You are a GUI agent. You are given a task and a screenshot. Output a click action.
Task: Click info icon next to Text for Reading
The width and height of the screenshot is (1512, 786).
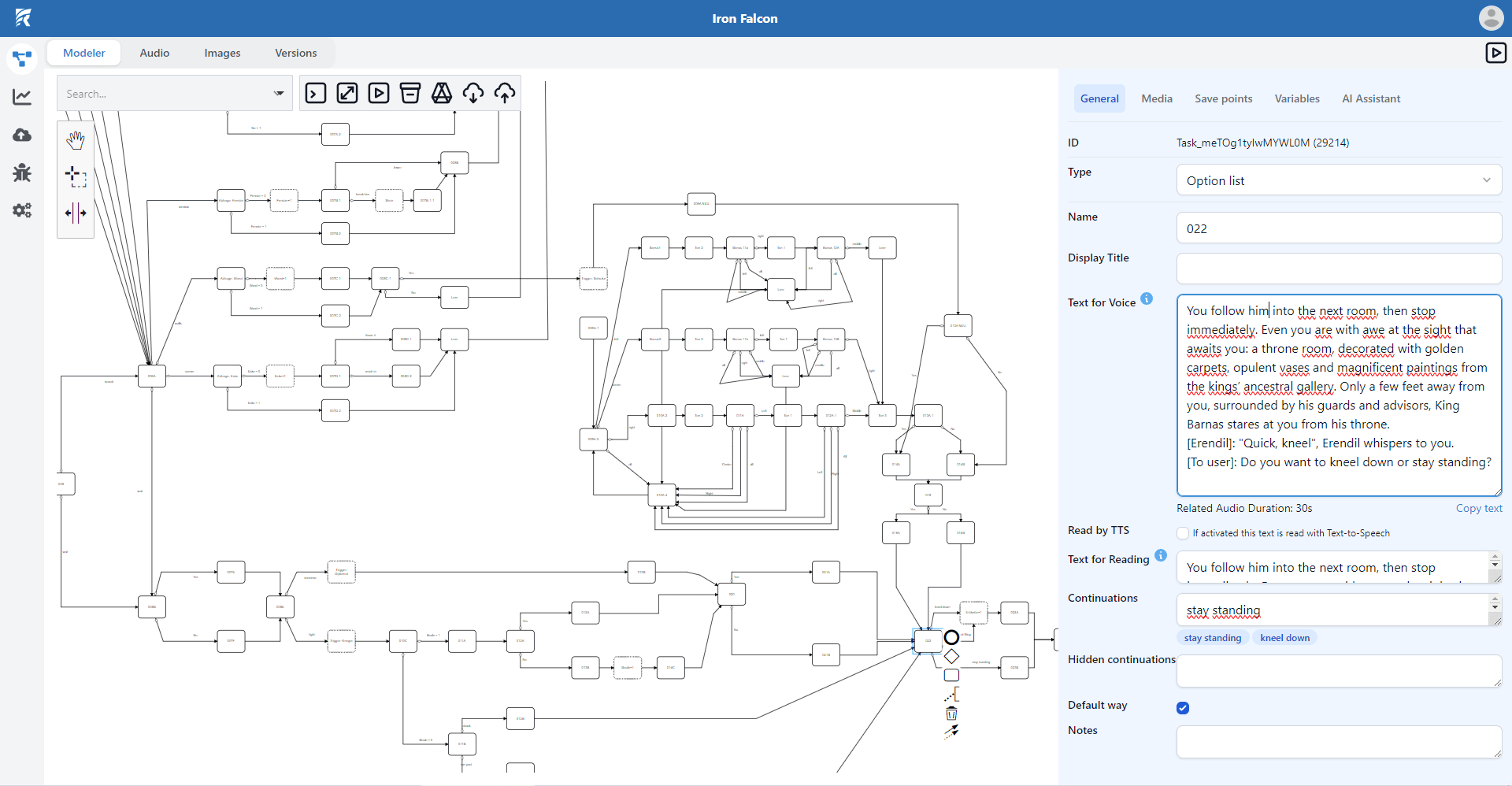(x=1161, y=555)
